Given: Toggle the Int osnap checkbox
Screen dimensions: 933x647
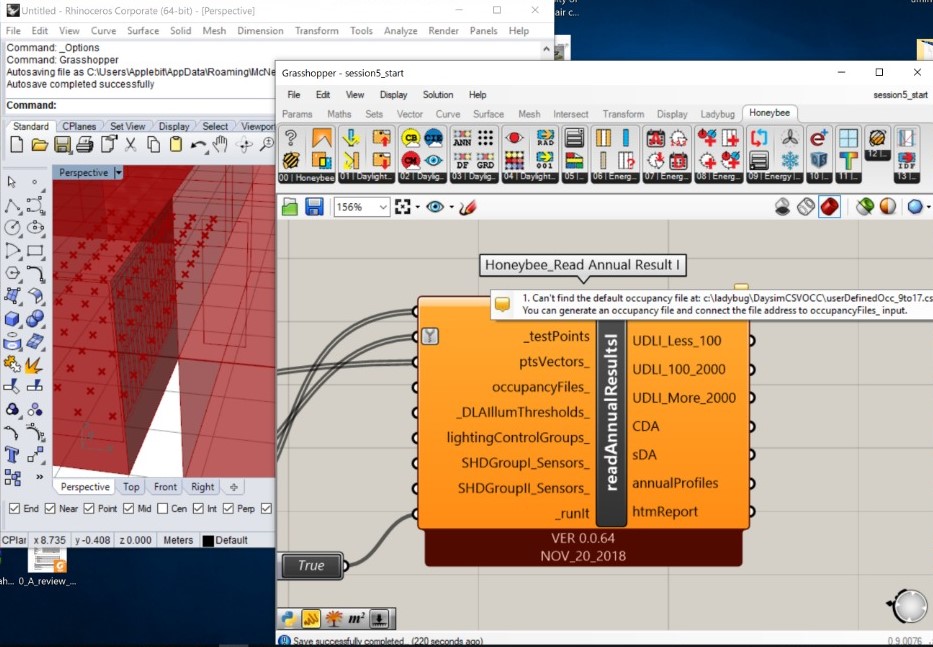Looking at the screenshot, I should click(x=198, y=508).
